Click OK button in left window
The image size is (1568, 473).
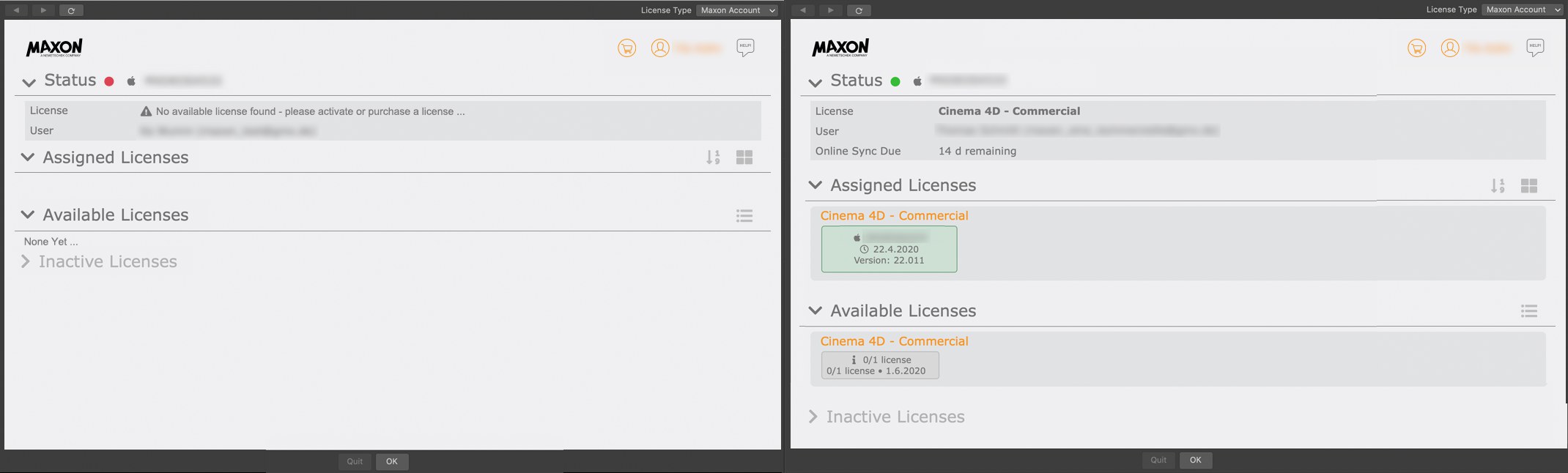pyautogui.click(x=392, y=461)
